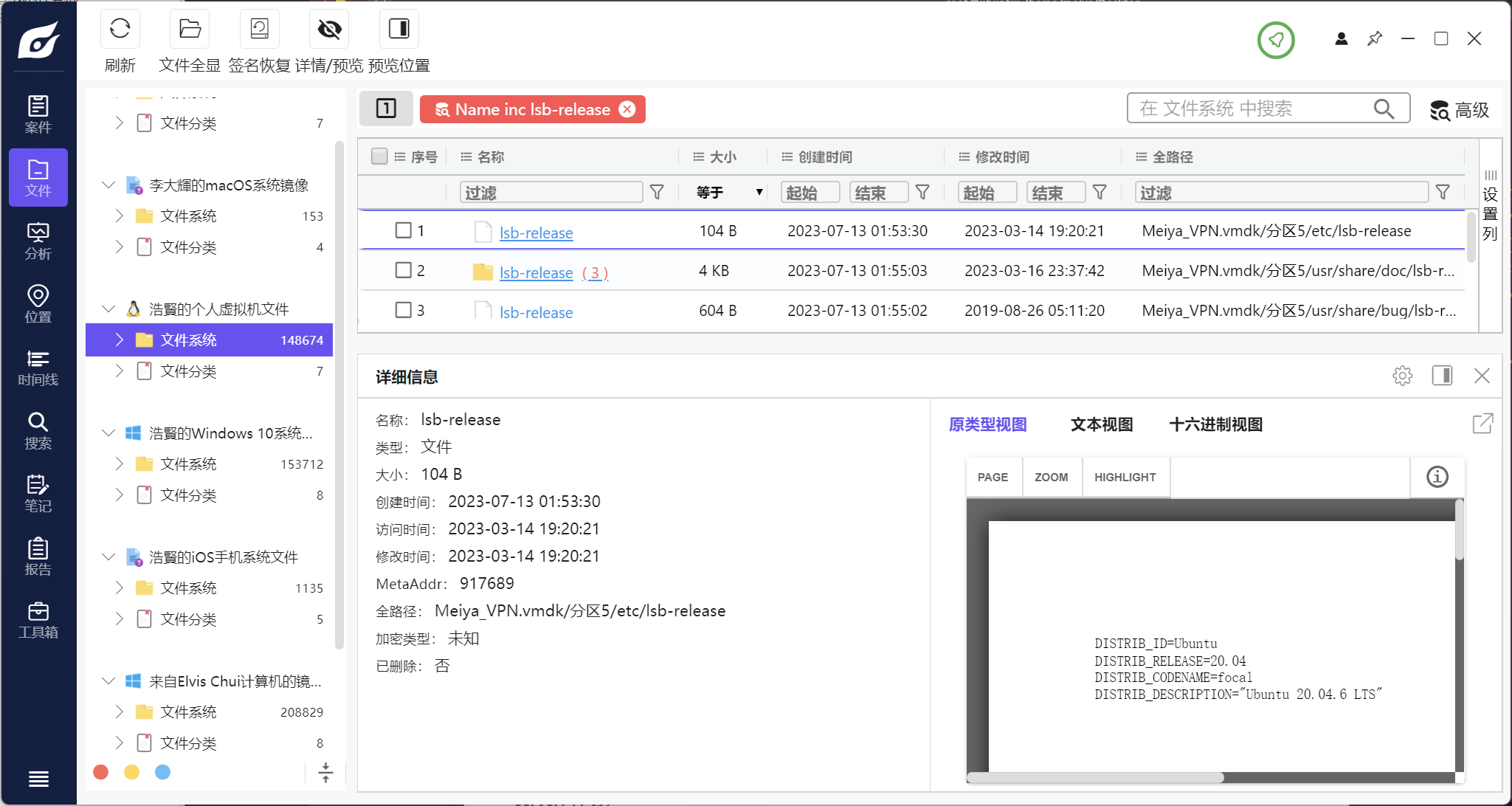The image size is (1512, 806).
Task: Click the 签名恢复 signature recovery icon
Action: pyautogui.click(x=259, y=30)
